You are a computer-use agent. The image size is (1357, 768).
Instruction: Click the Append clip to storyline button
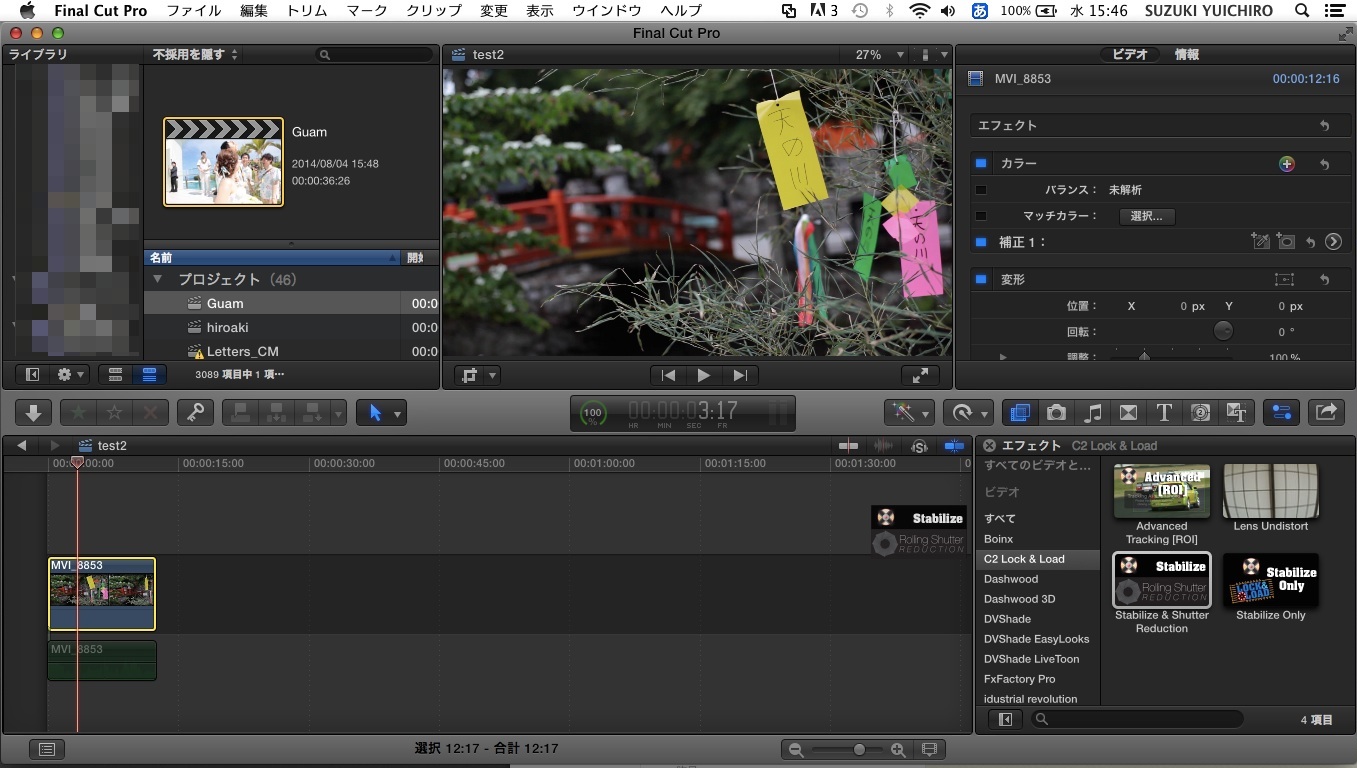click(311, 412)
